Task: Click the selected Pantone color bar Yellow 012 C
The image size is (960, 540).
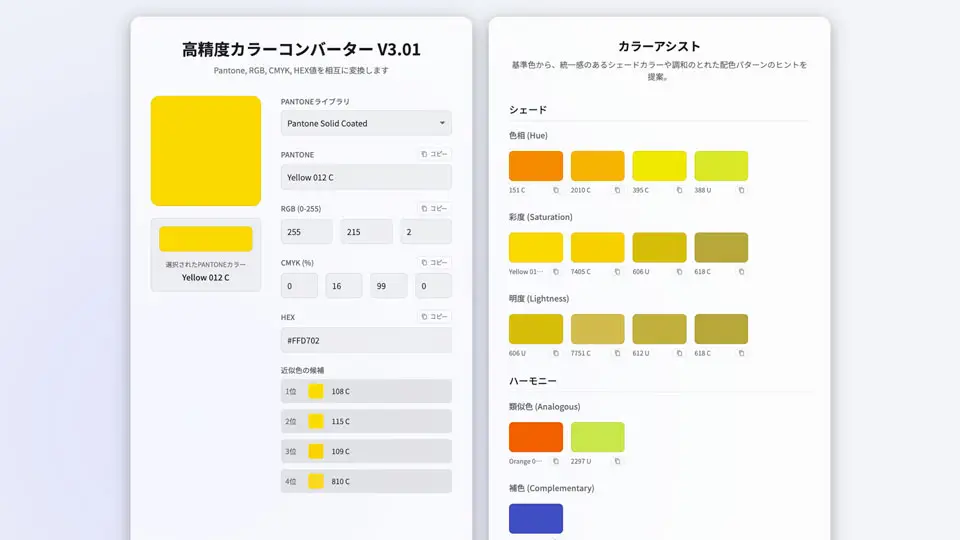Action: pos(206,239)
